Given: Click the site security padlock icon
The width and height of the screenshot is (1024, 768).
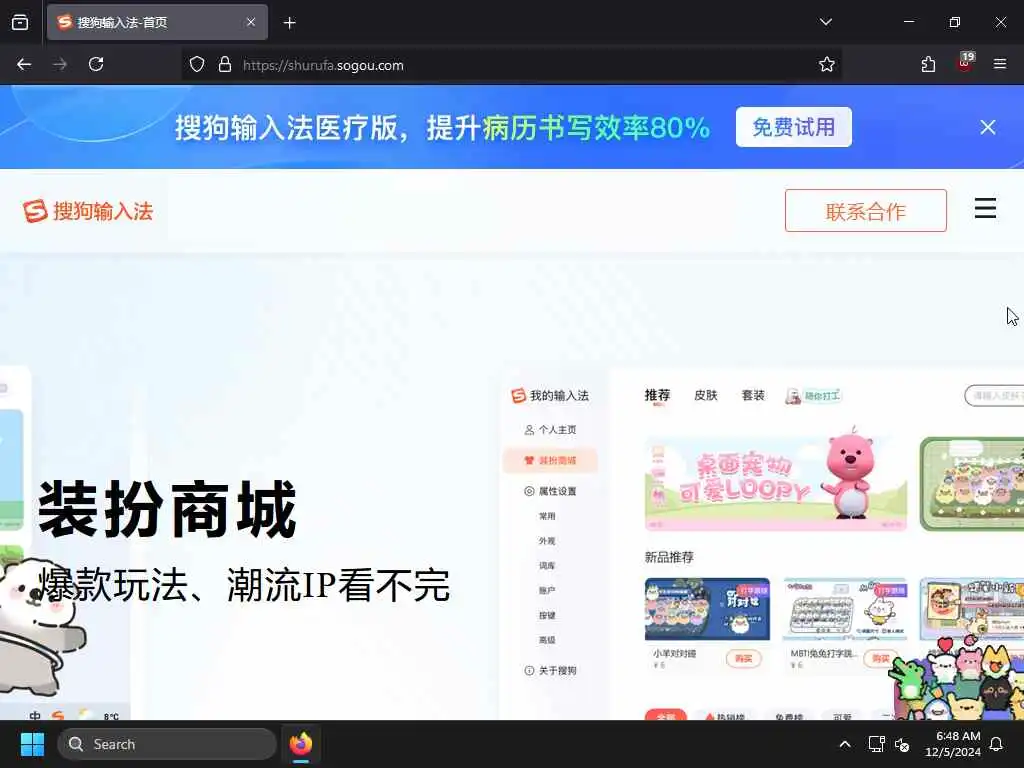Looking at the screenshot, I should click(225, 65).
